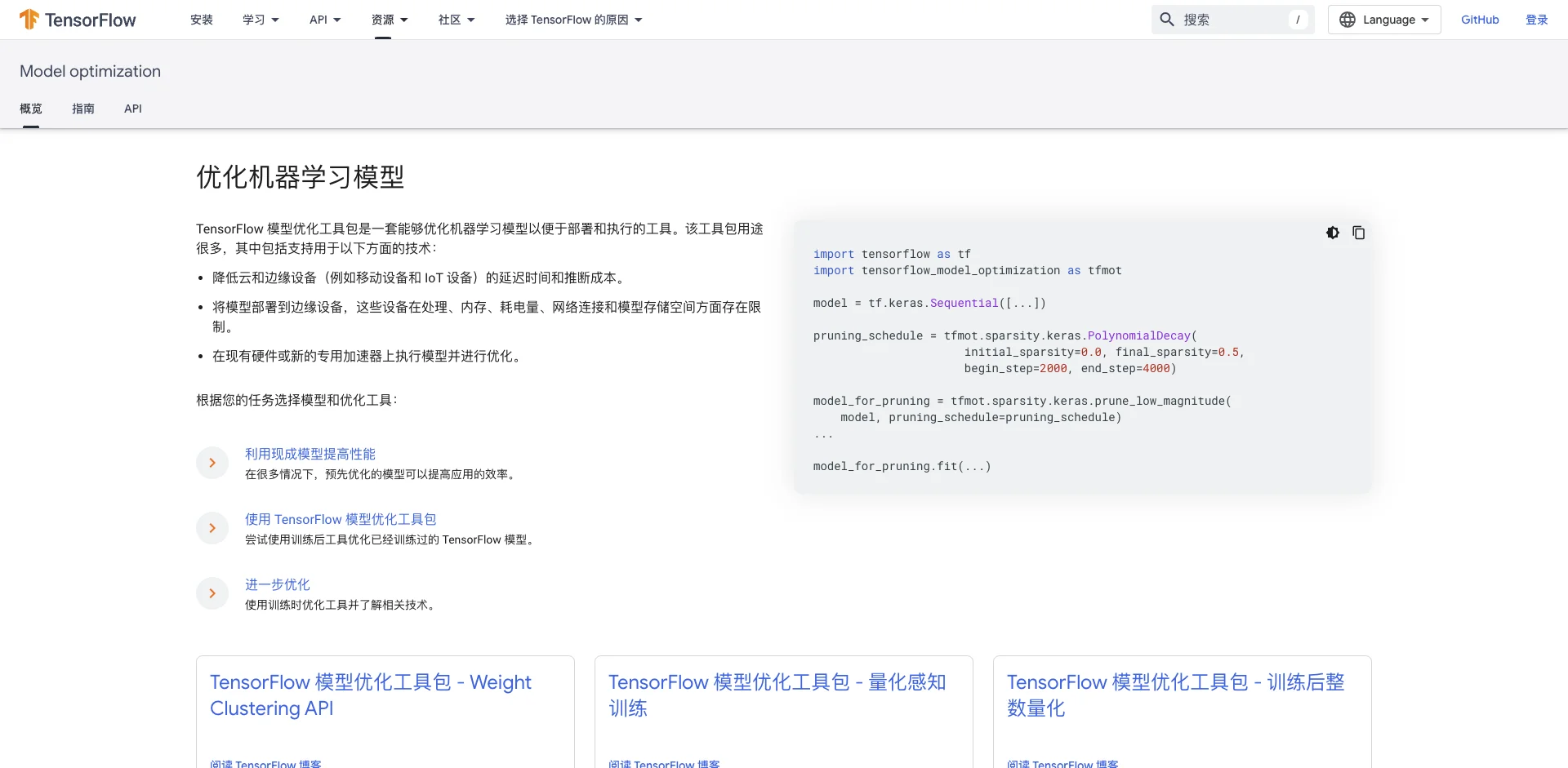Click the globe Language icon
Screen dimensions: 1568x768
tap(1347, 20)
